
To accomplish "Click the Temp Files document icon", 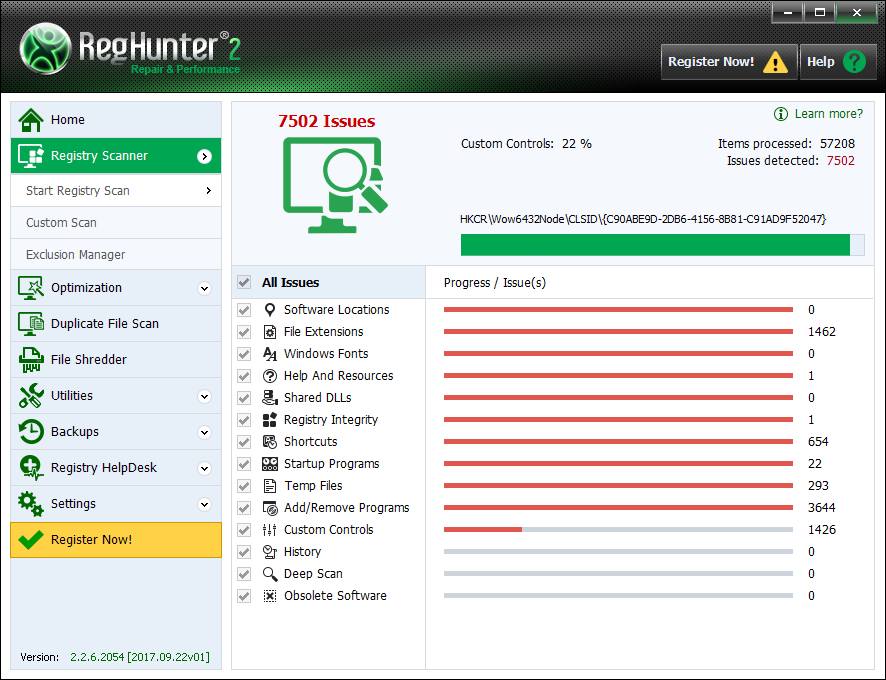I will [x=270, y=486].
